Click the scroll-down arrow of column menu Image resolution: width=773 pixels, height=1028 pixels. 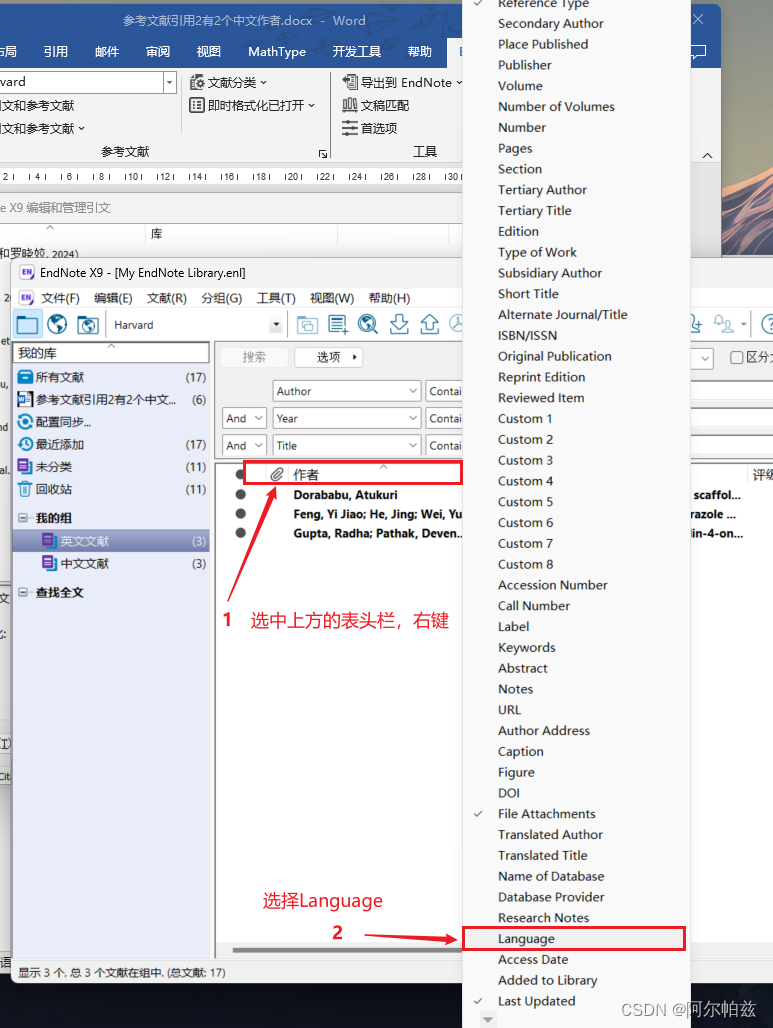pyautogui.click(x=487, y=1020)
